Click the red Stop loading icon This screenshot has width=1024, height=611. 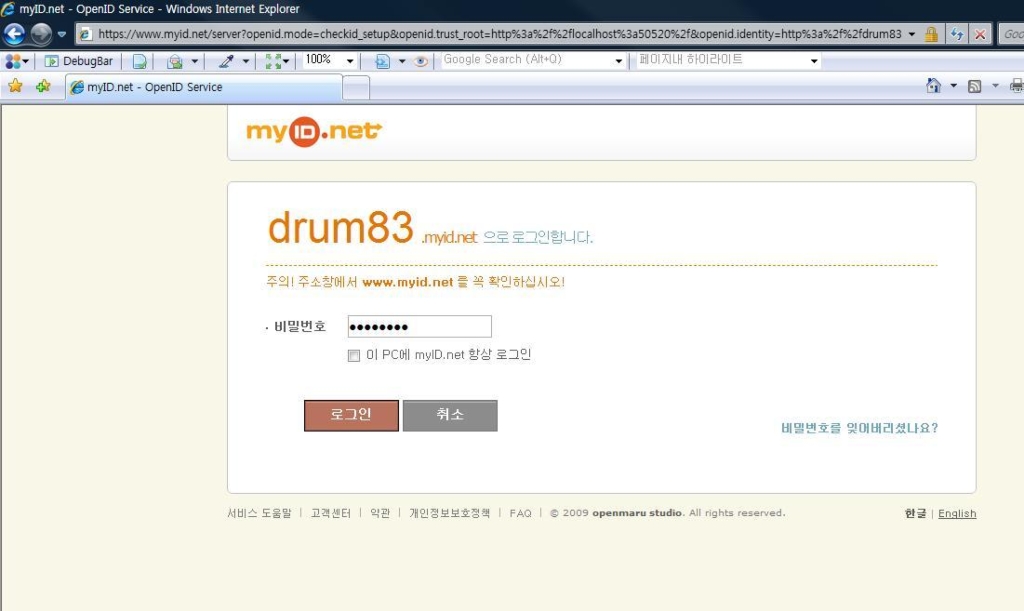click(x=980, y=34)
